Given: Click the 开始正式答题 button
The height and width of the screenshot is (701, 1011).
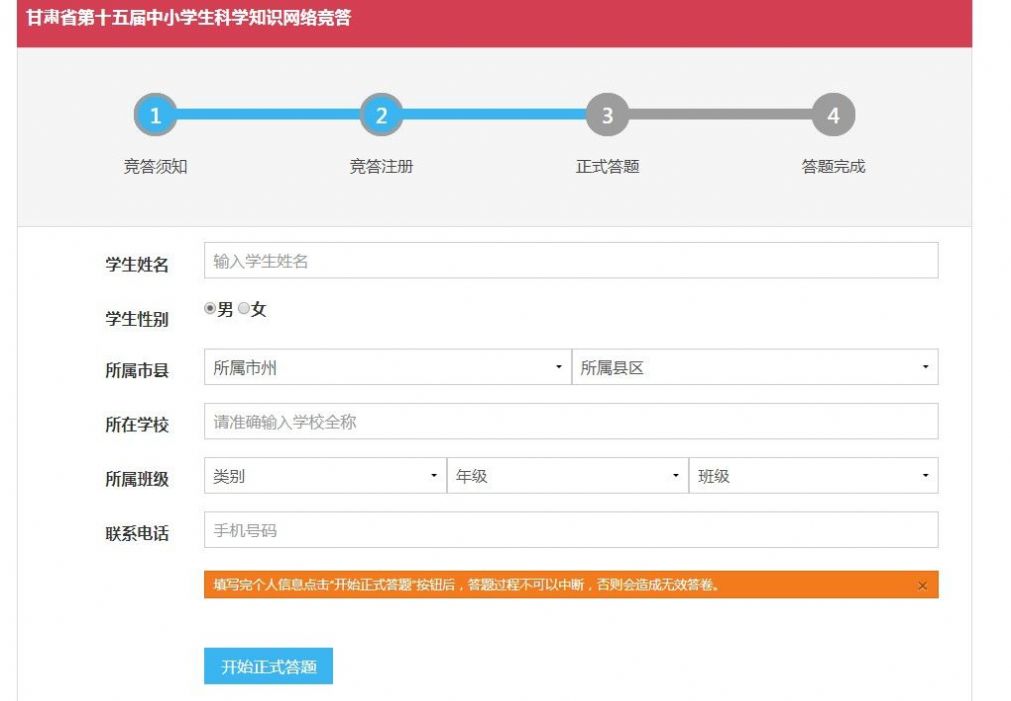Looking at the screenshot, I should (x=267, y=665).
